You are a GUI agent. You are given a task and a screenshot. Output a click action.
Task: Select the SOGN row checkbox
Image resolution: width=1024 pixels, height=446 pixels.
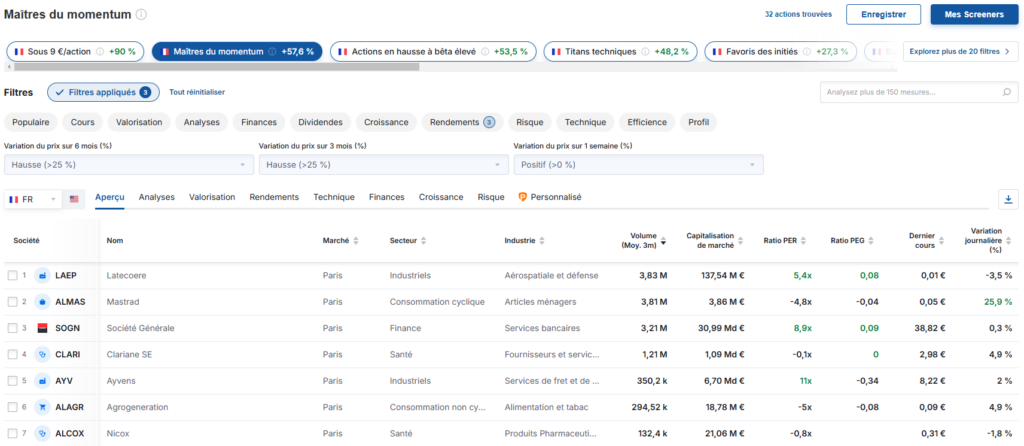click(x=12, y=327)
